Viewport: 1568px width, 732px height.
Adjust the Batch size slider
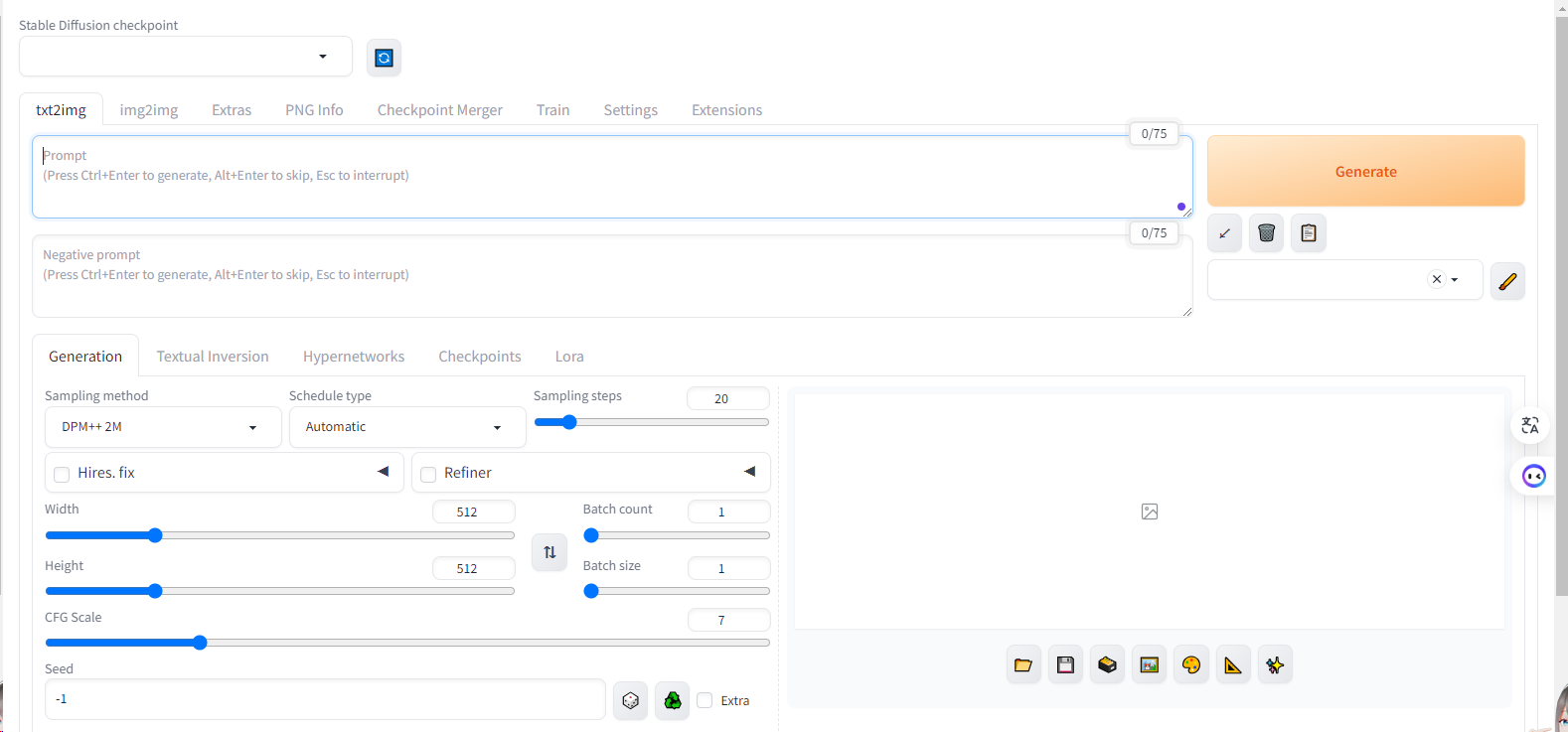[x=677, y=591]
